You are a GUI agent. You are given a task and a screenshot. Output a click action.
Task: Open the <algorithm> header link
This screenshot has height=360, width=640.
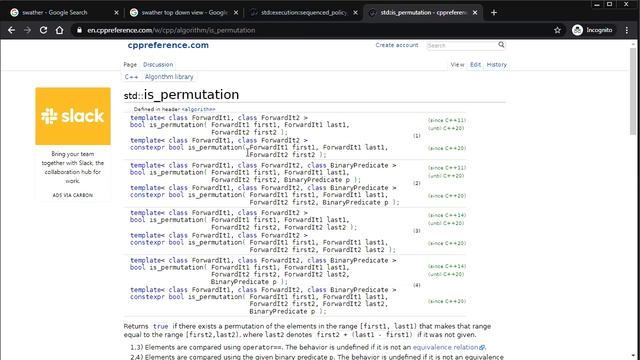(x=198, y=109)
